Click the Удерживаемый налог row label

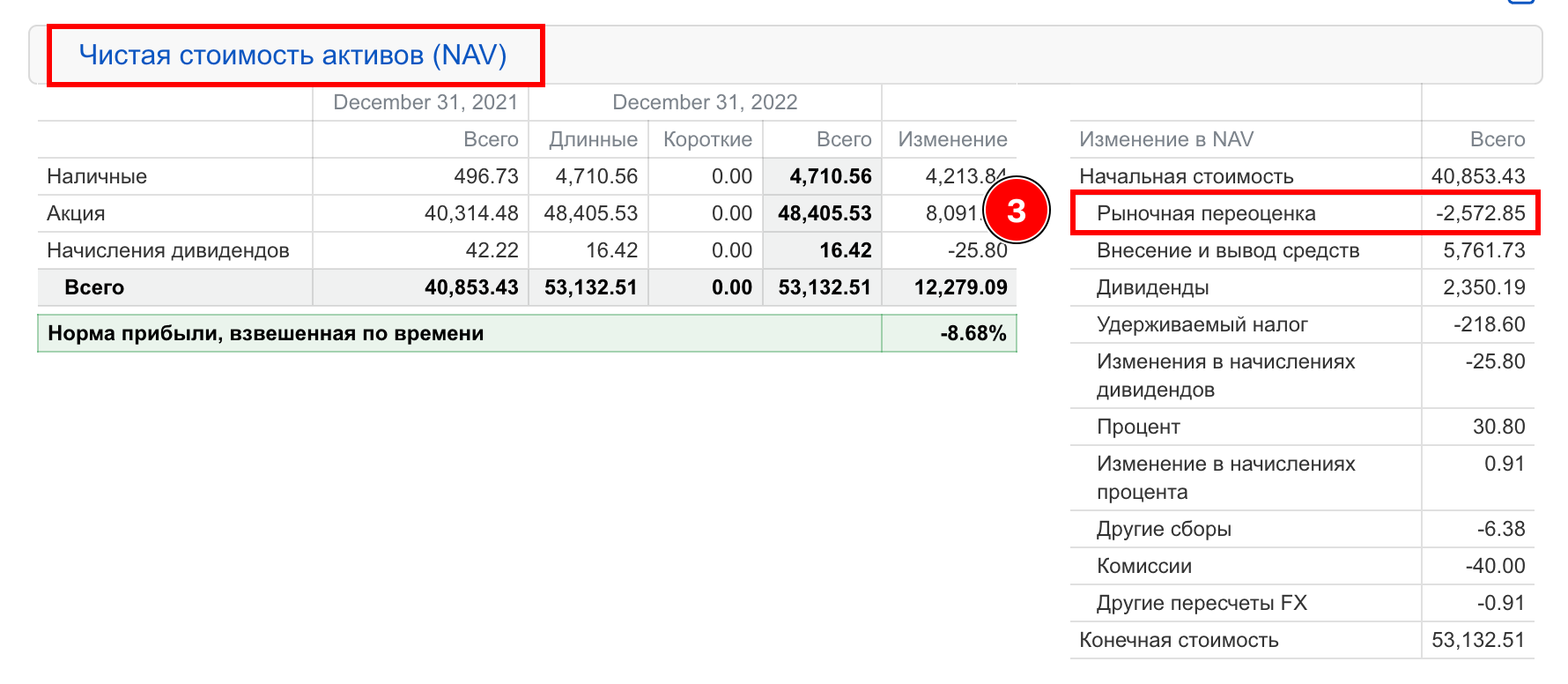pos(1202,324)
